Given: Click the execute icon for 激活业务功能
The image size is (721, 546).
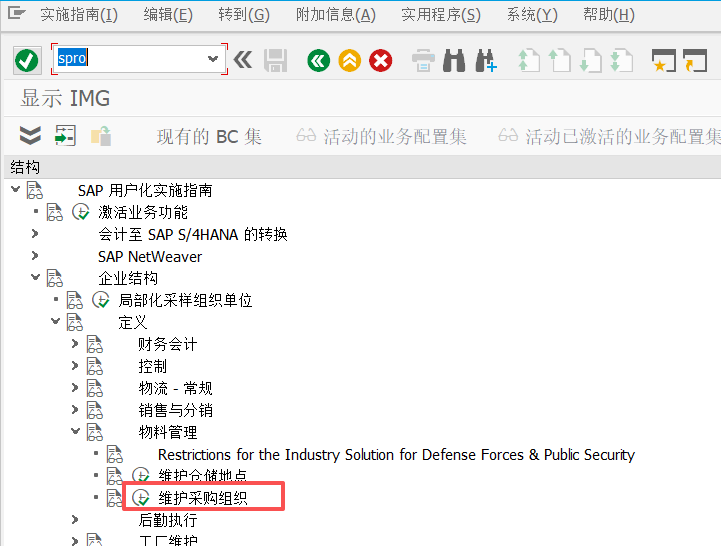Looking at the screenshot, I should (81, 212).
